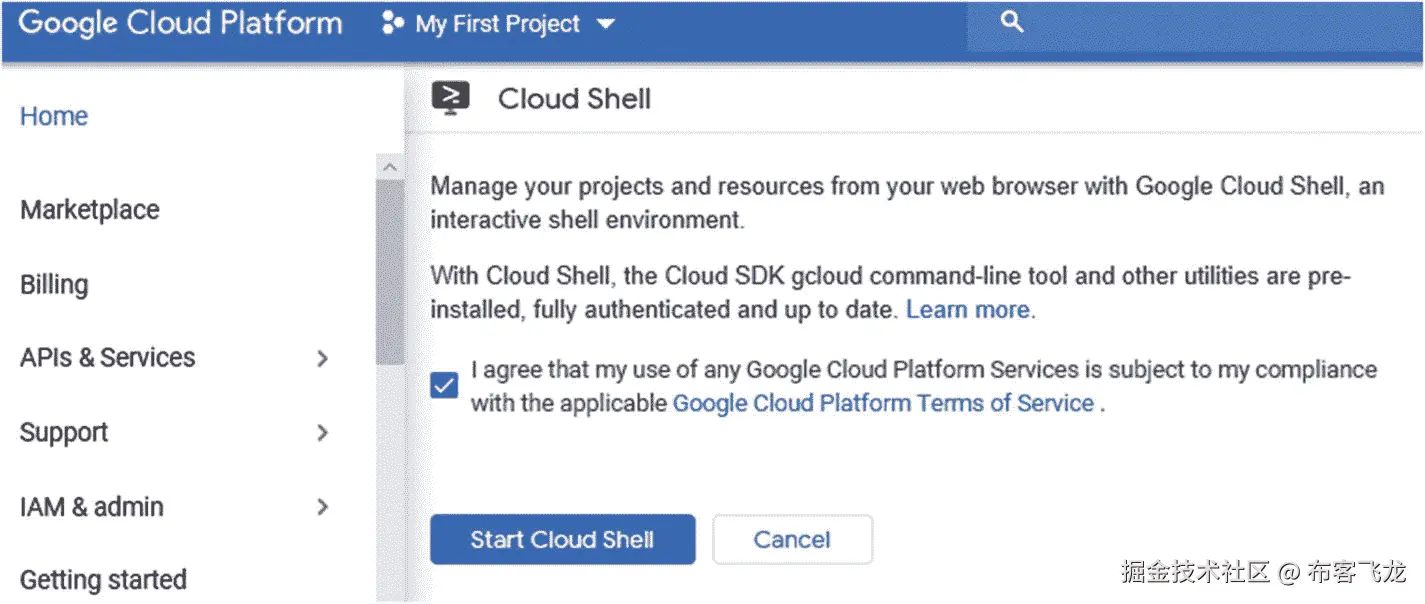Expand the APIs & Services submenu arrow
Screen dimensions: 1425x604
tap(322, 358)
